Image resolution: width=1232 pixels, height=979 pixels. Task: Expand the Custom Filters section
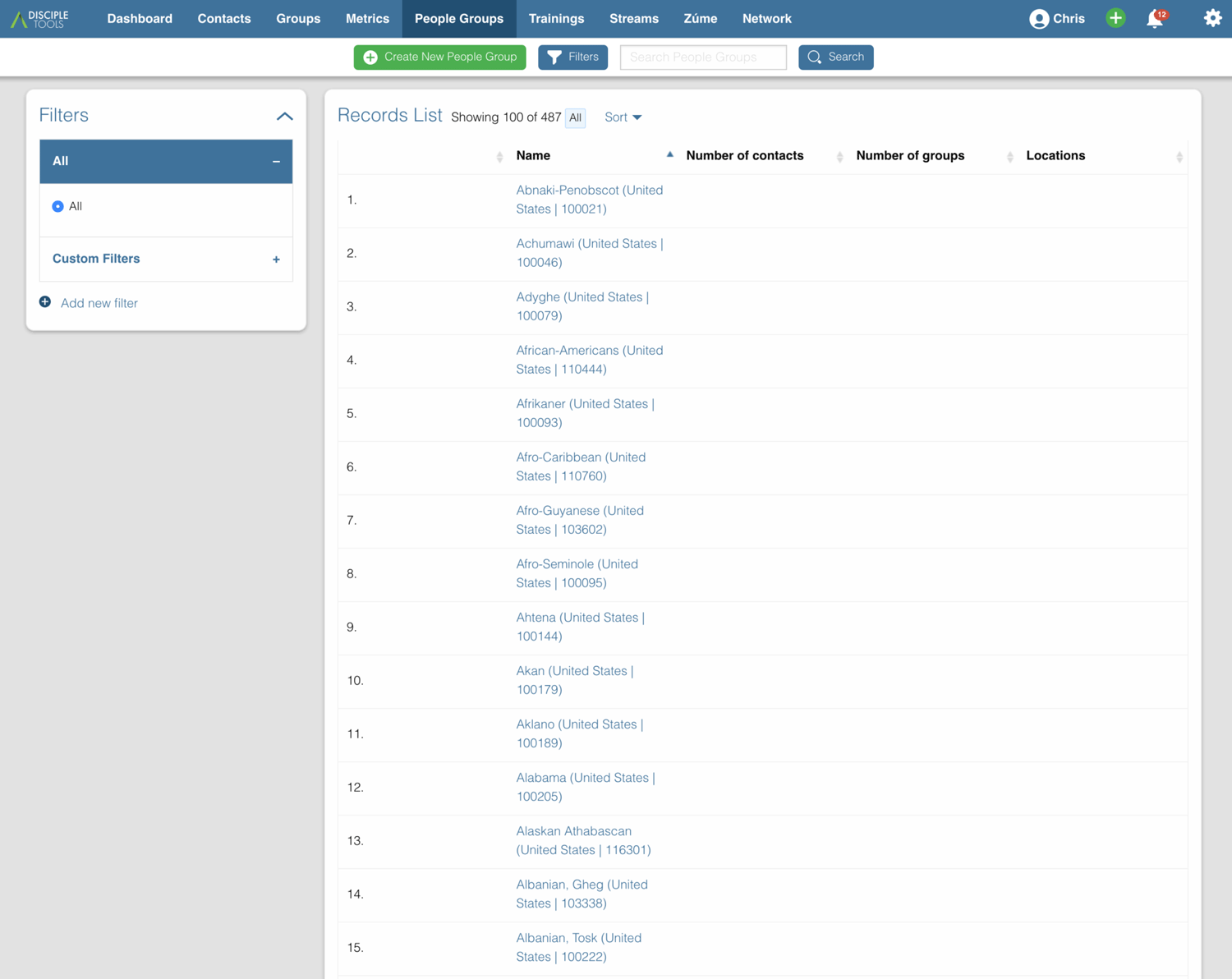166,259
